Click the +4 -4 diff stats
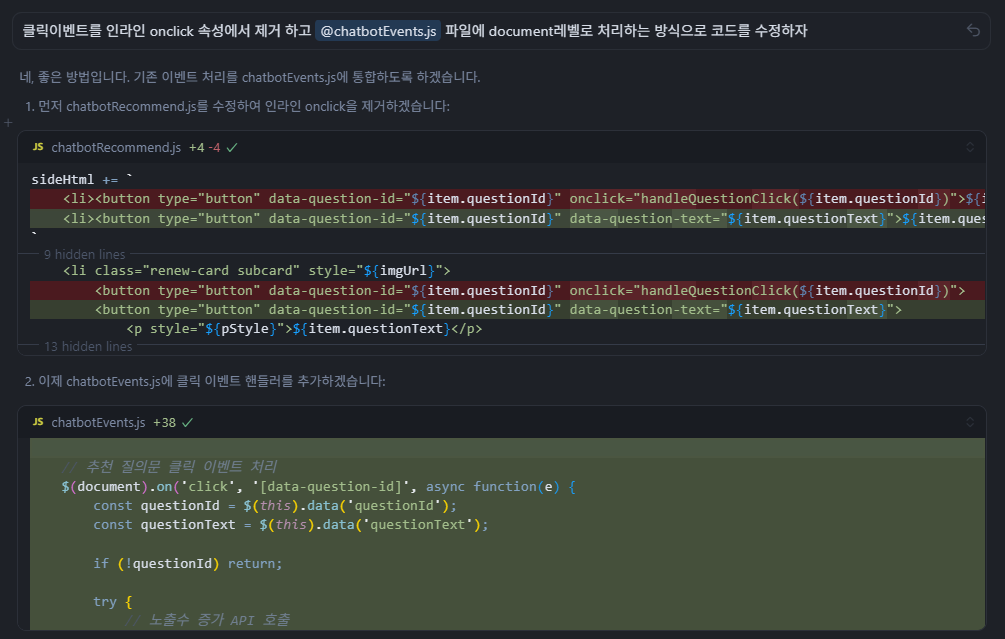Image resolution: width=1005 pixels, height=639 pixels. 204,147
